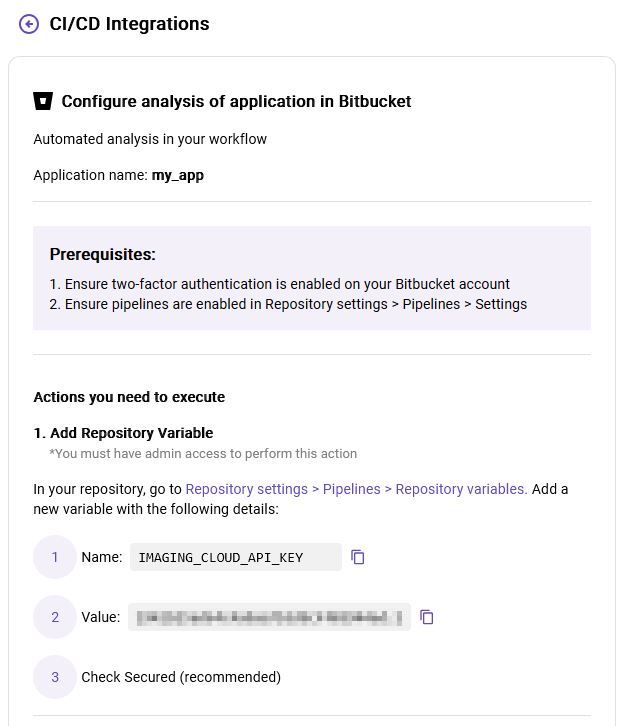
Task: Click the step 3 number circle
Action: pyautogui.click(x=55, y=677)
